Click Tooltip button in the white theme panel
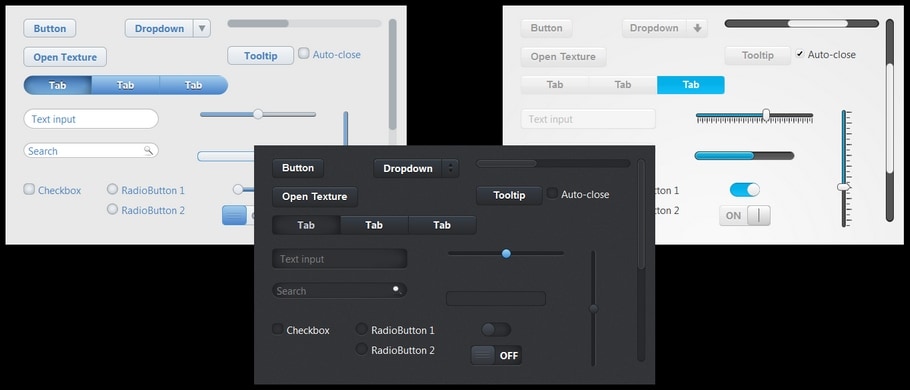Image resolution: width=910 pixels, height=390 pixels. click(x=757, y=56)
